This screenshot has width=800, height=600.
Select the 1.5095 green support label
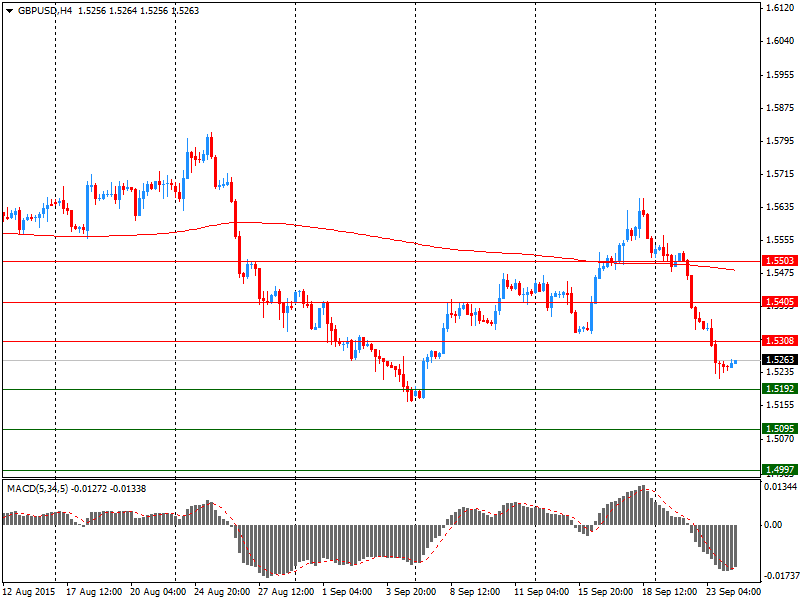tap(780, 429)
